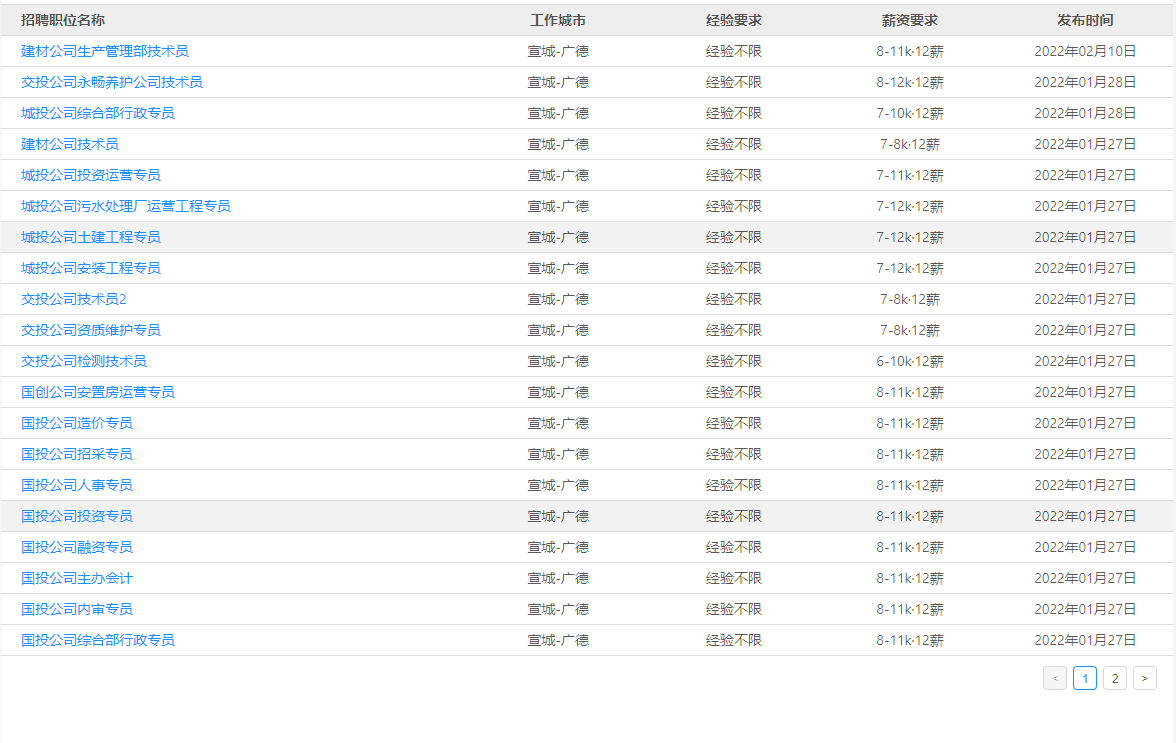The width and height of the screenshot is (1176, 743).
Task: Click city in 建材公司生产管理部技术员 row
Action: click(558, 51)
